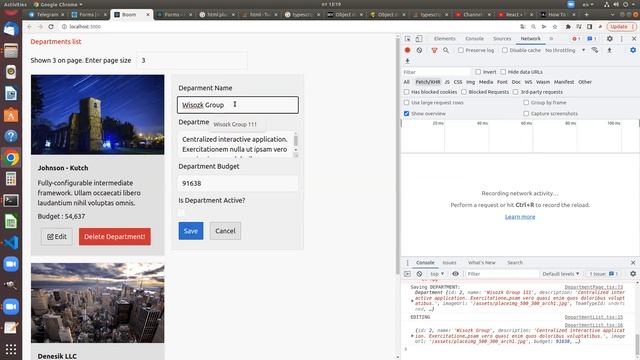Expand more DevTools tabs chevron

[x=551, y=39]
